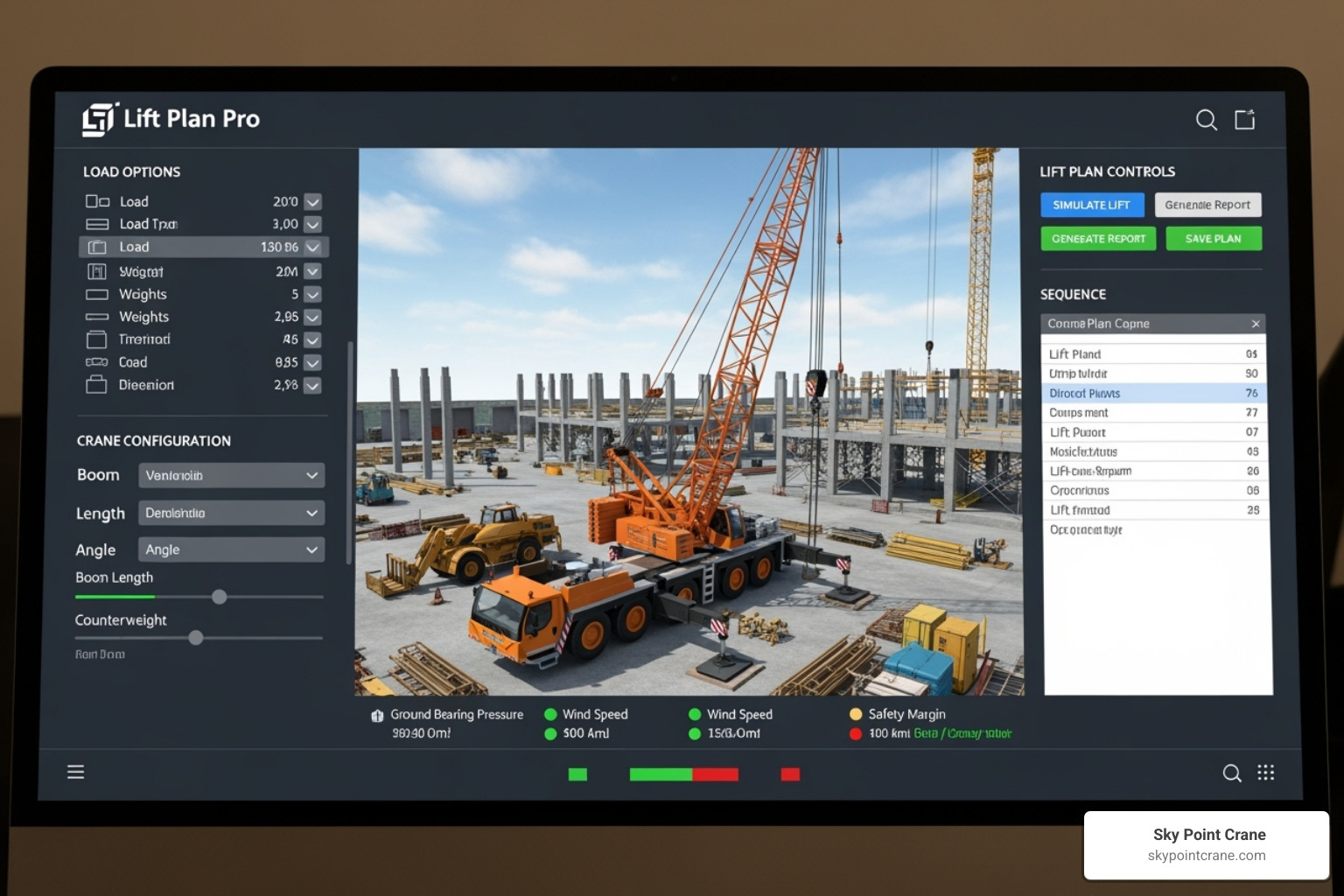Click the green Save Plan button
Viewport: 1344px width, 896px height.
click(x=1214, y=238)
